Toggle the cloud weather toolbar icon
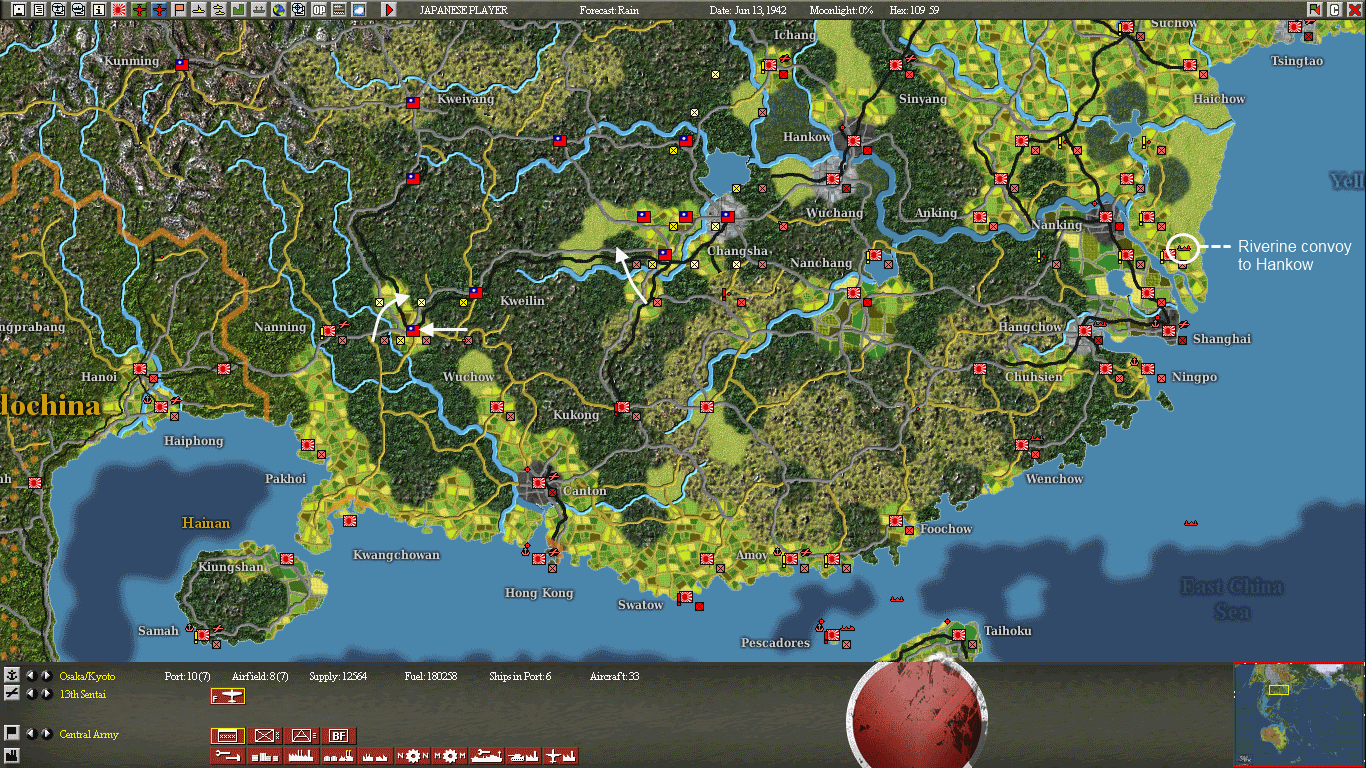Screen dimensions: 1366x768 (x=359, y=9)
